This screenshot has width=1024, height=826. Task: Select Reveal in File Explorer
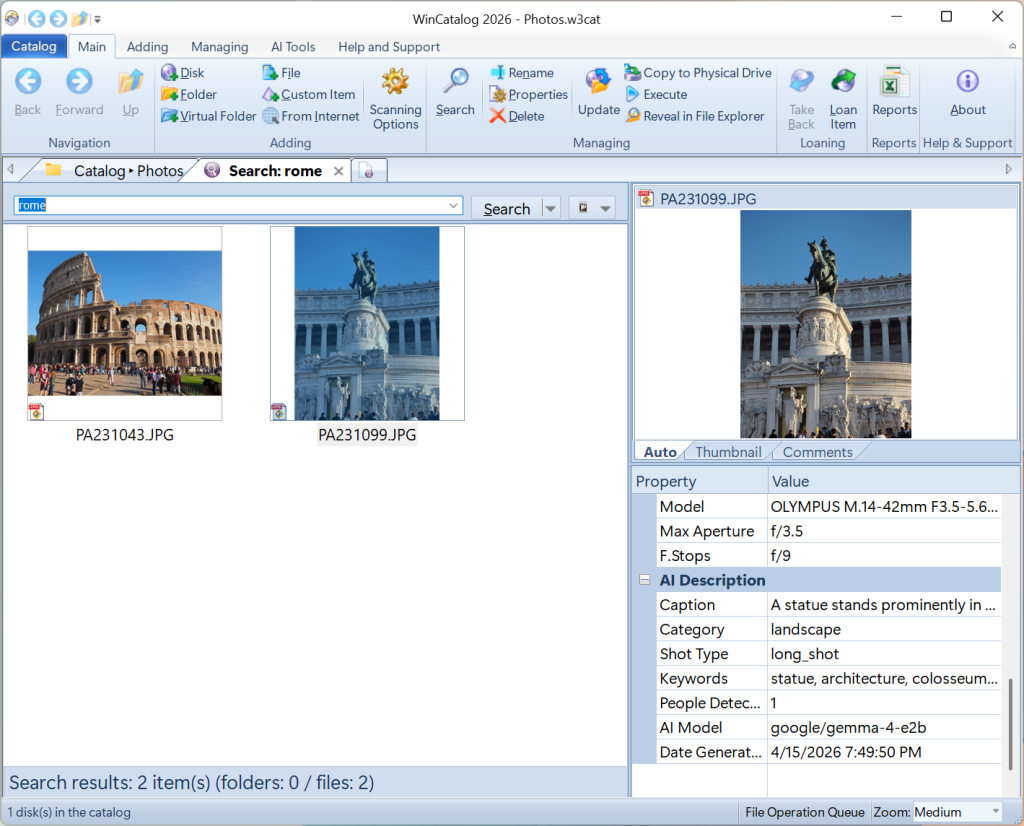coord(695,116)
